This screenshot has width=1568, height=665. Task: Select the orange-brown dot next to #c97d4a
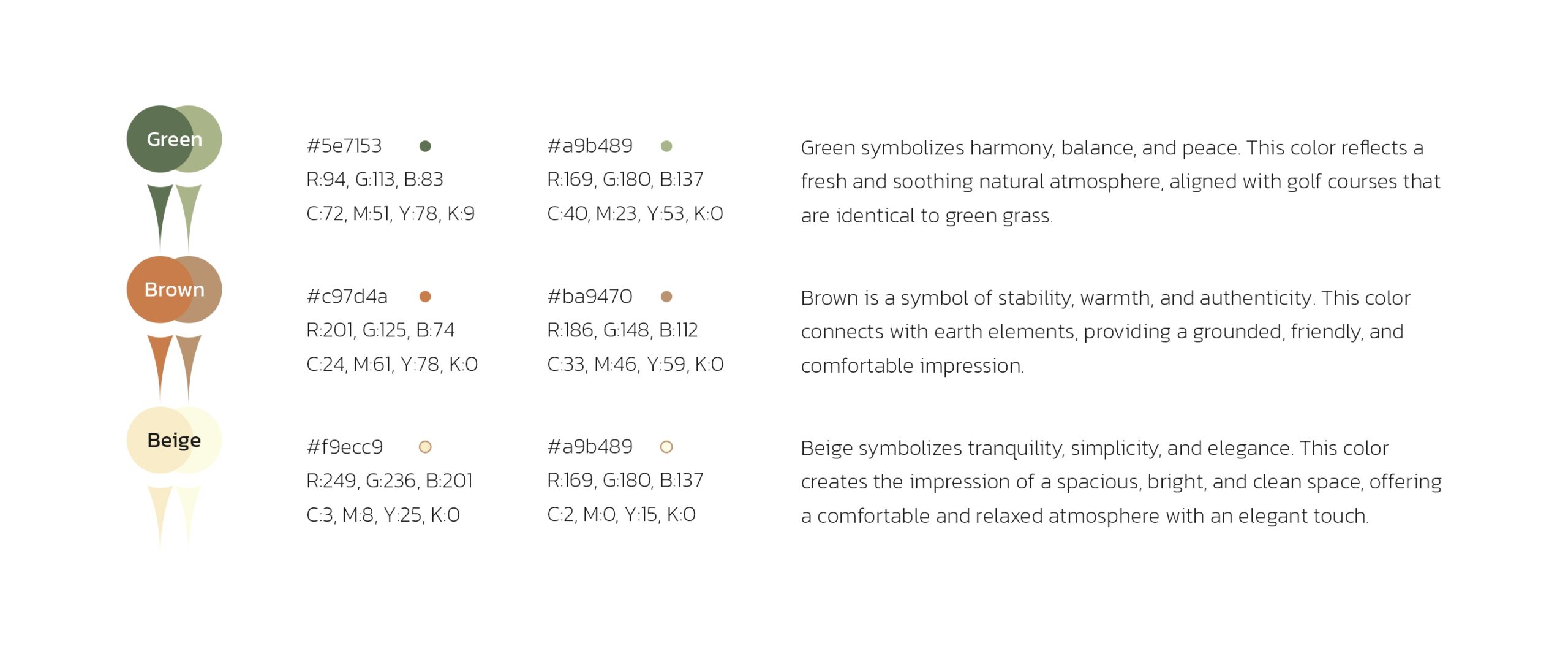[x=425, y=297]
